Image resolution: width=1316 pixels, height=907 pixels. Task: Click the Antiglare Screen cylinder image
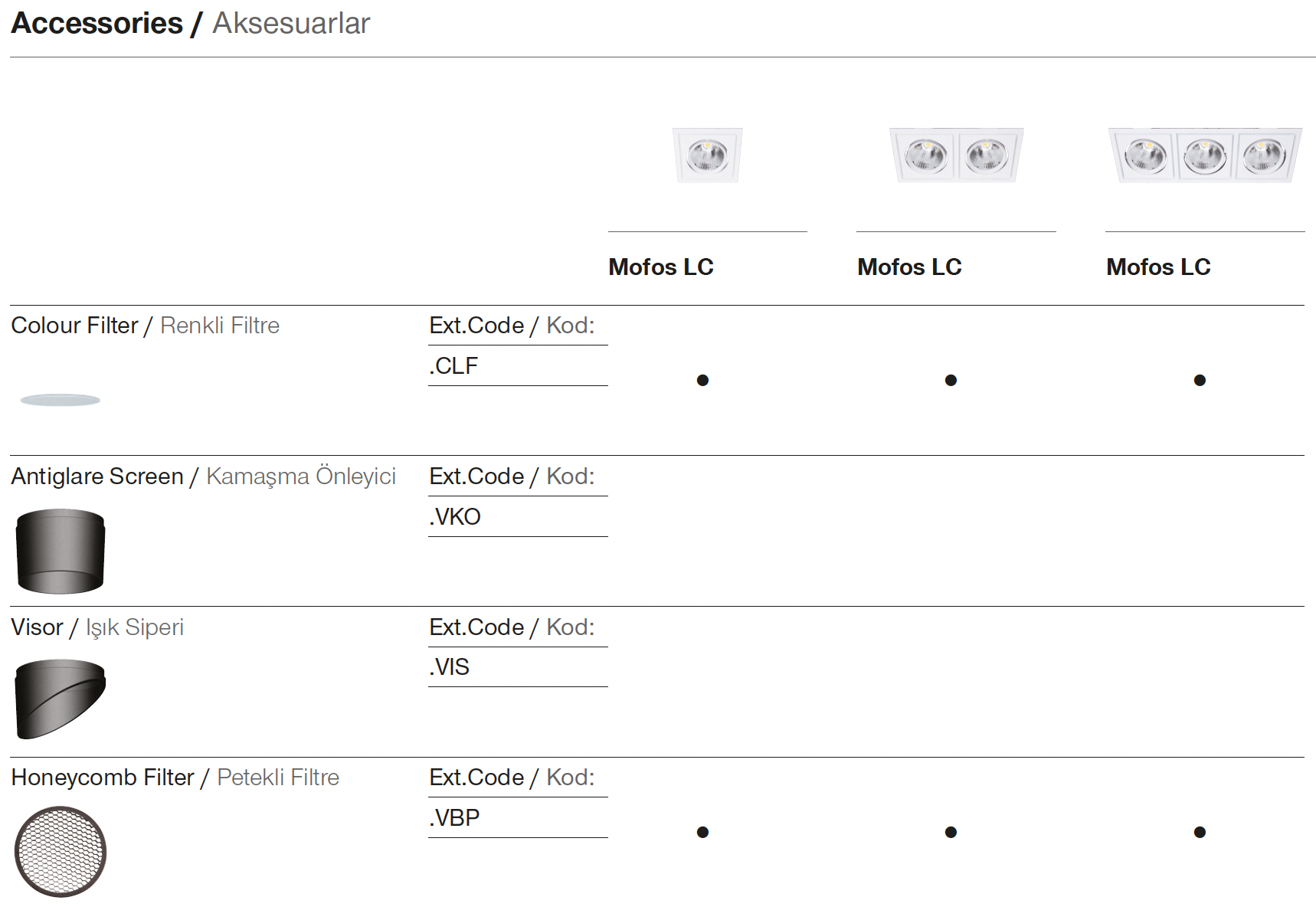coord(61,551)
